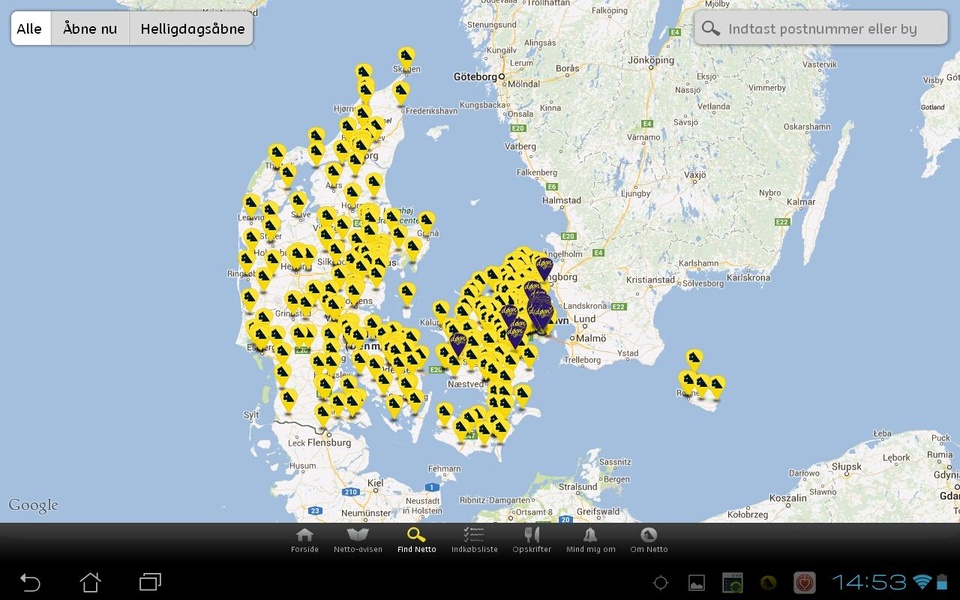960x600 pixels.
Task: Tap the Android home button
Action: click(x=91, y=582)
